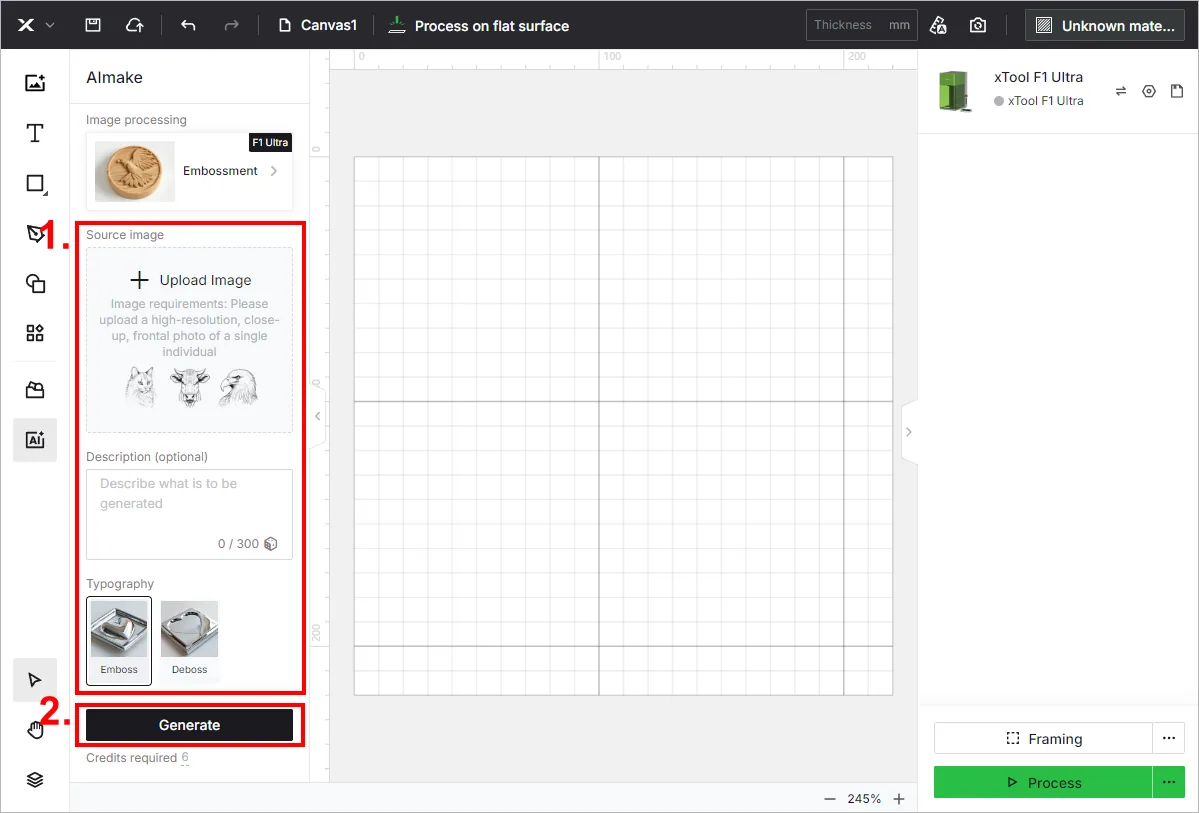Click the cloud upload icon

tap(135, 25)
